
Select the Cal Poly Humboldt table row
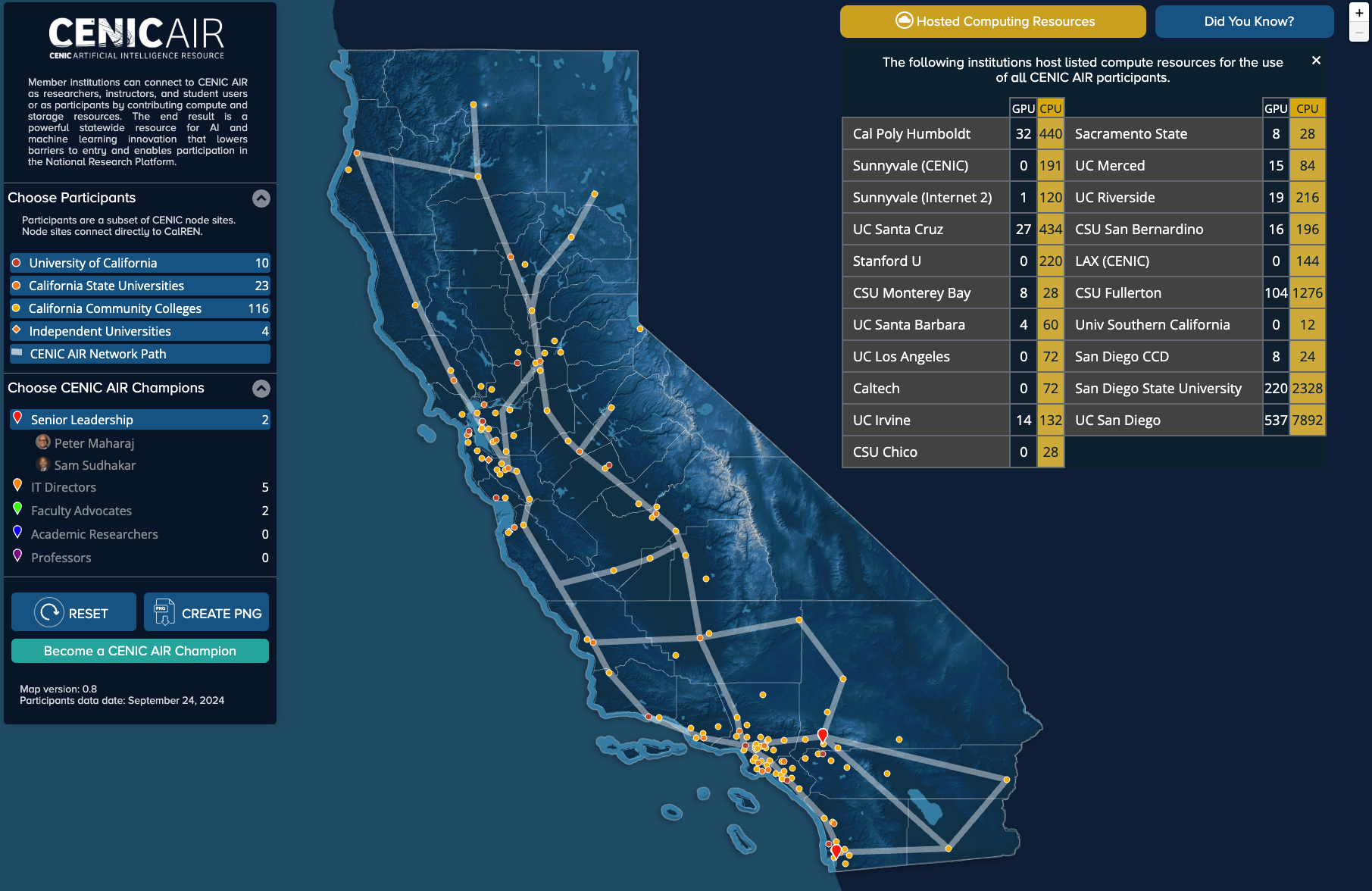pos(953,133)
